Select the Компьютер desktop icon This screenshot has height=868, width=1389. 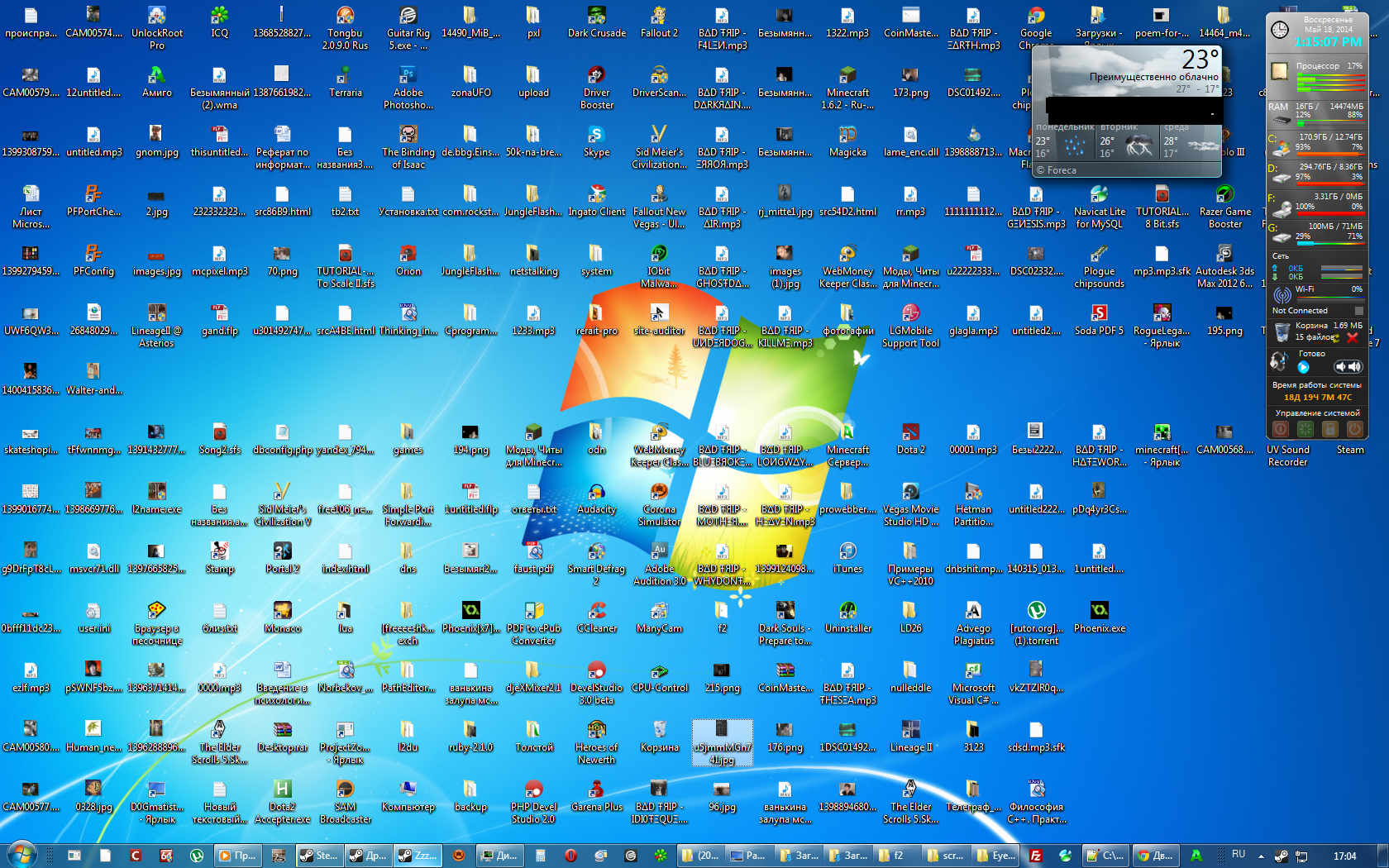pyautogui.click(x=408, y=795)
